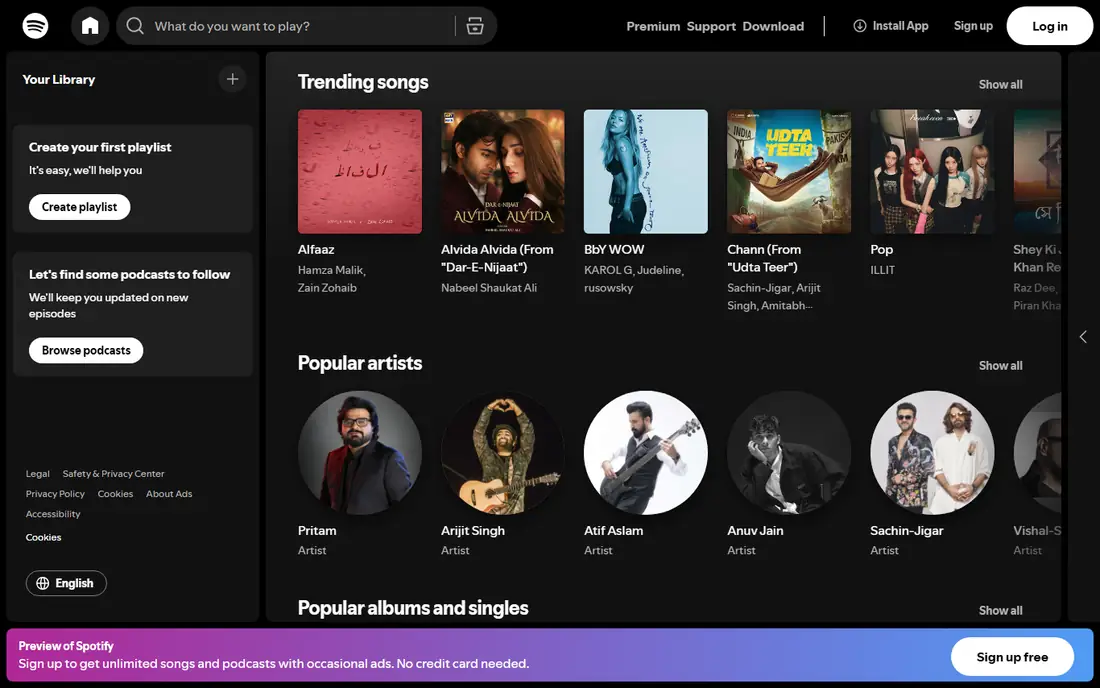Image resolution: width=1100 pixels, height=688 pixels.
Task: Open the Chann Udta Teer cover
Action: coord(789,171)
